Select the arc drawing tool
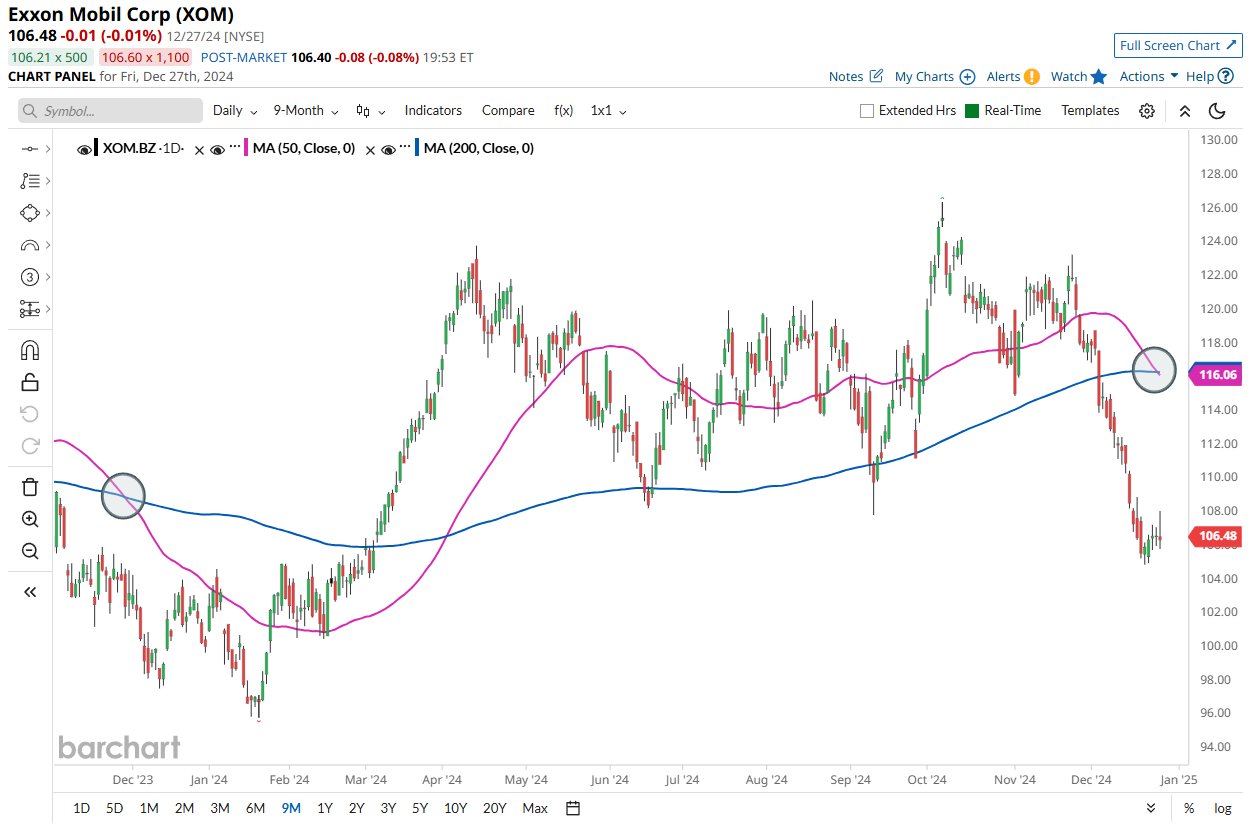 click(x=29, y=244)
